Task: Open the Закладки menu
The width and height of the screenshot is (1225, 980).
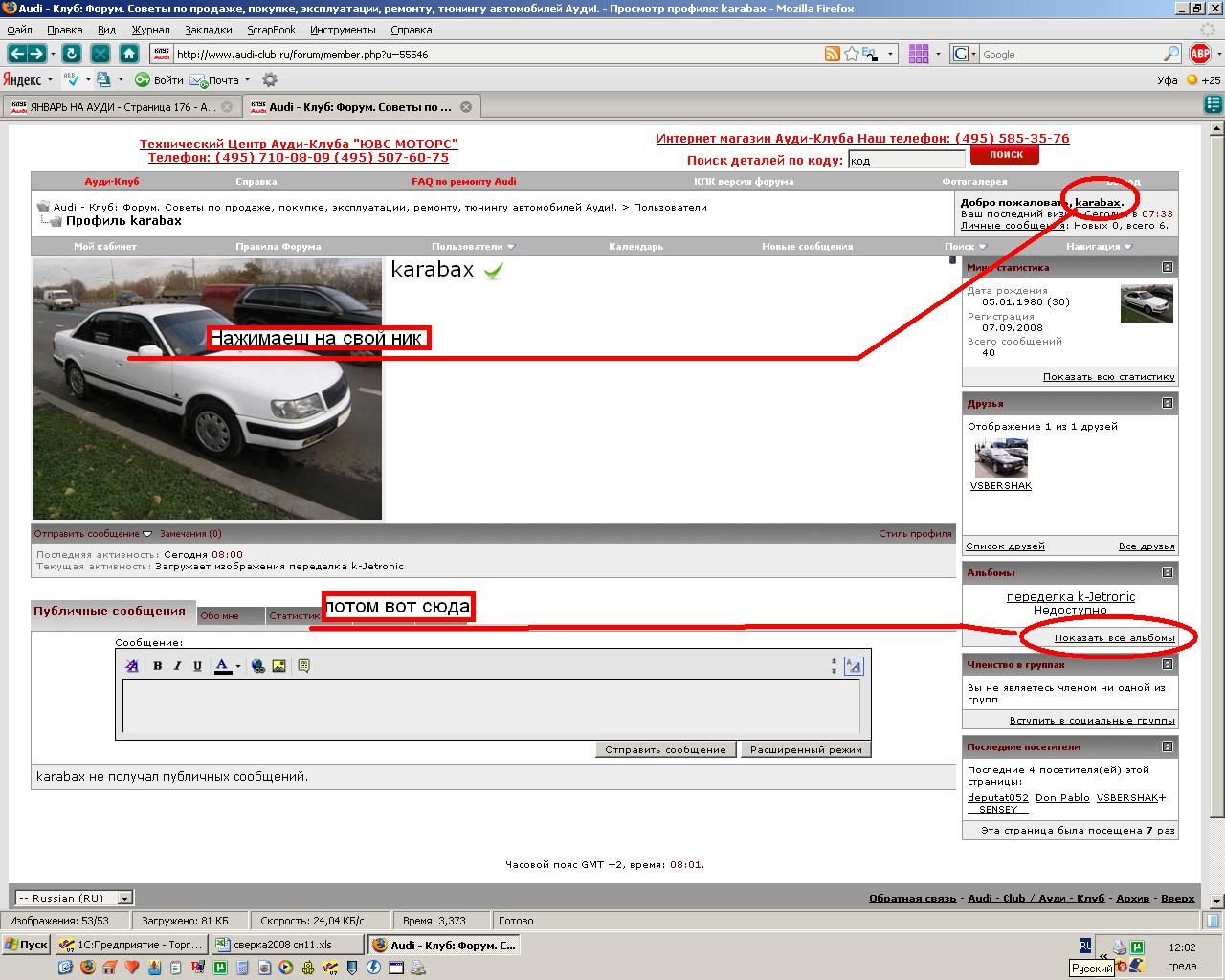Action: click(208, 30)
